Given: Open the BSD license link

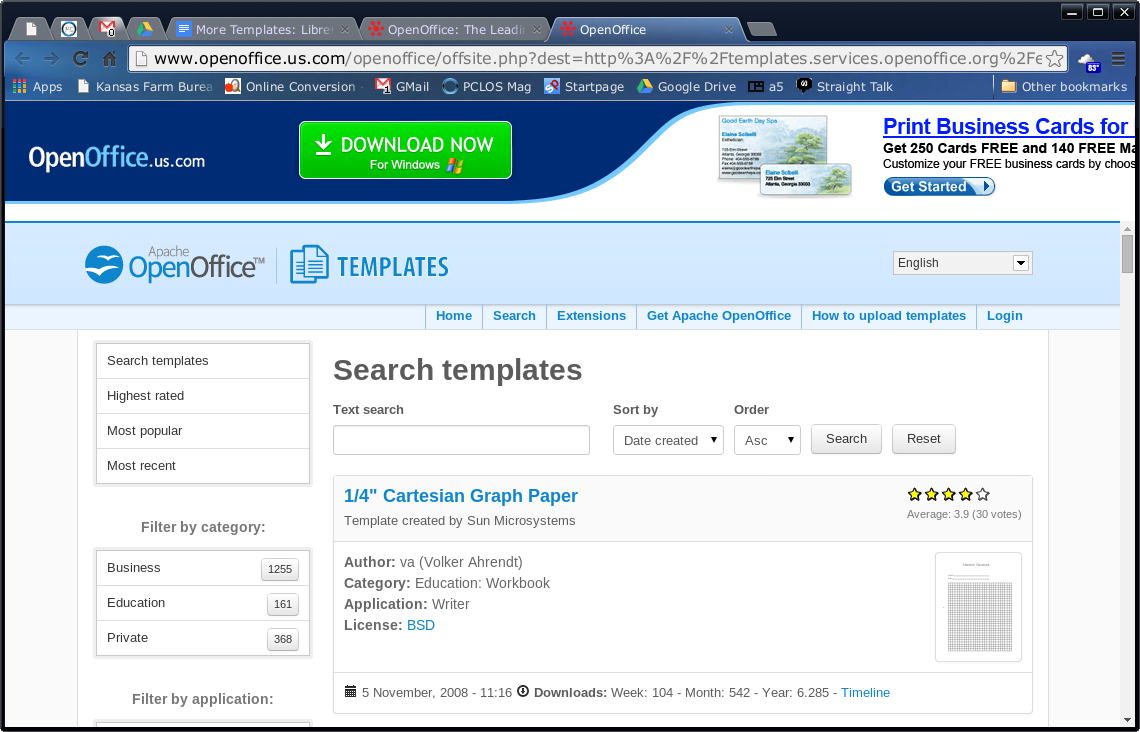Looking at the screenshot, I should pos(420,625).
